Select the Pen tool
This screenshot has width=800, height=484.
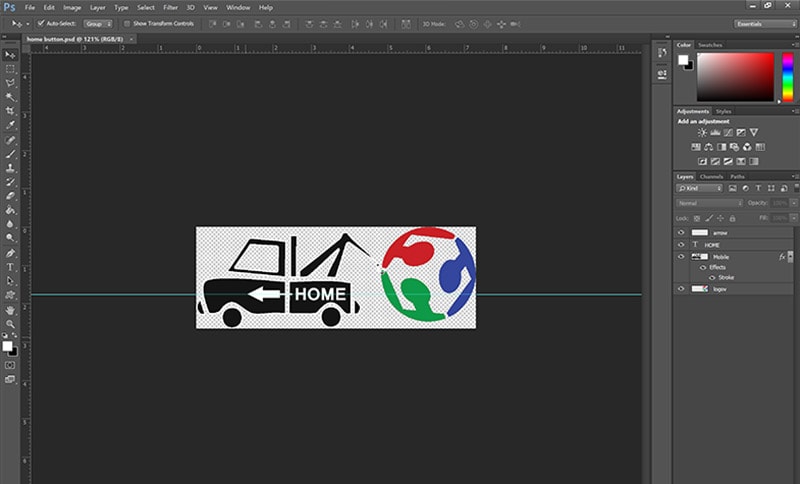tap(10, 253)
